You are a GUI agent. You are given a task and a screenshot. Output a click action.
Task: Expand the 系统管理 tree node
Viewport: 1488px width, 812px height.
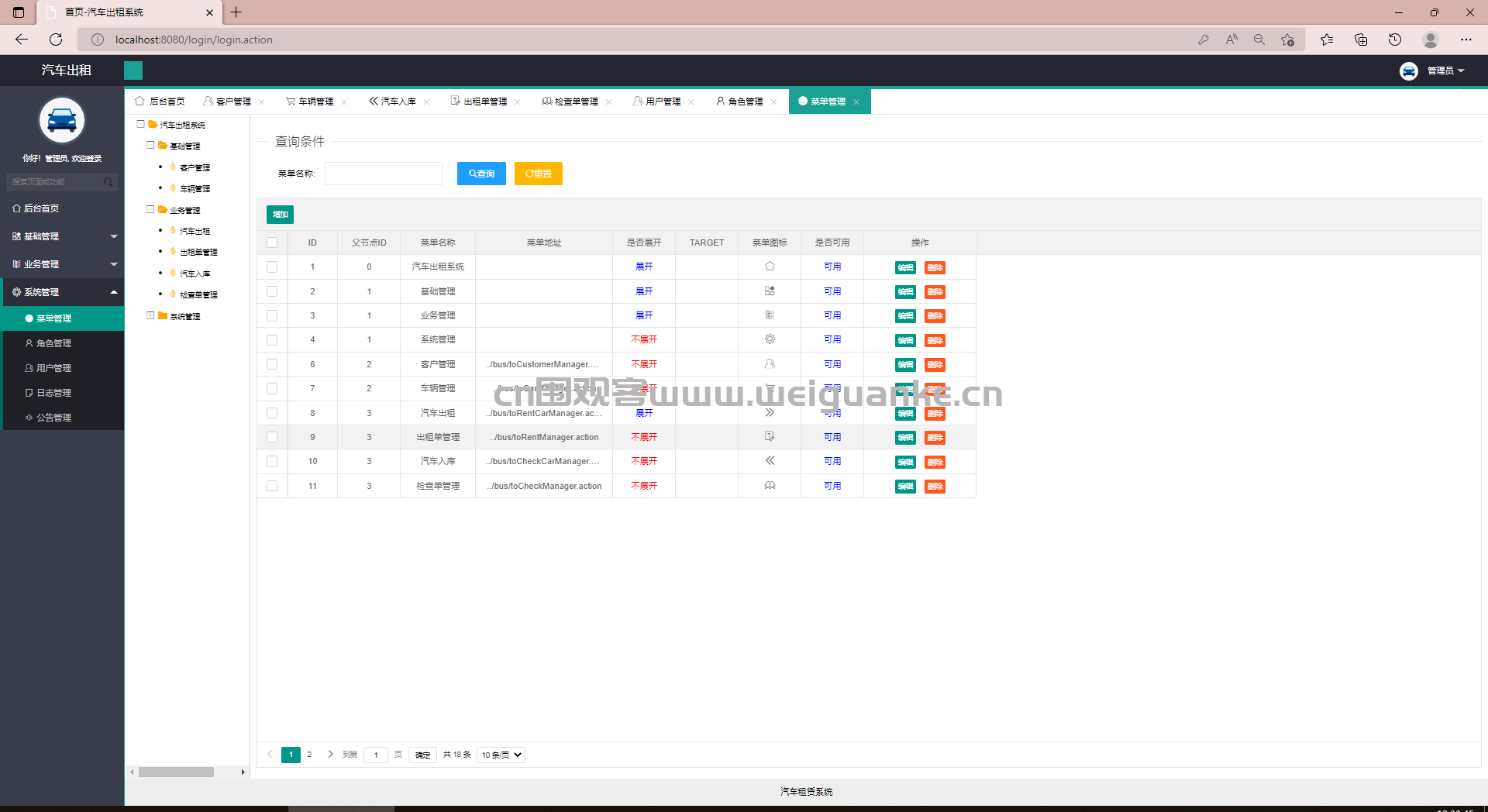coord(150,315)
